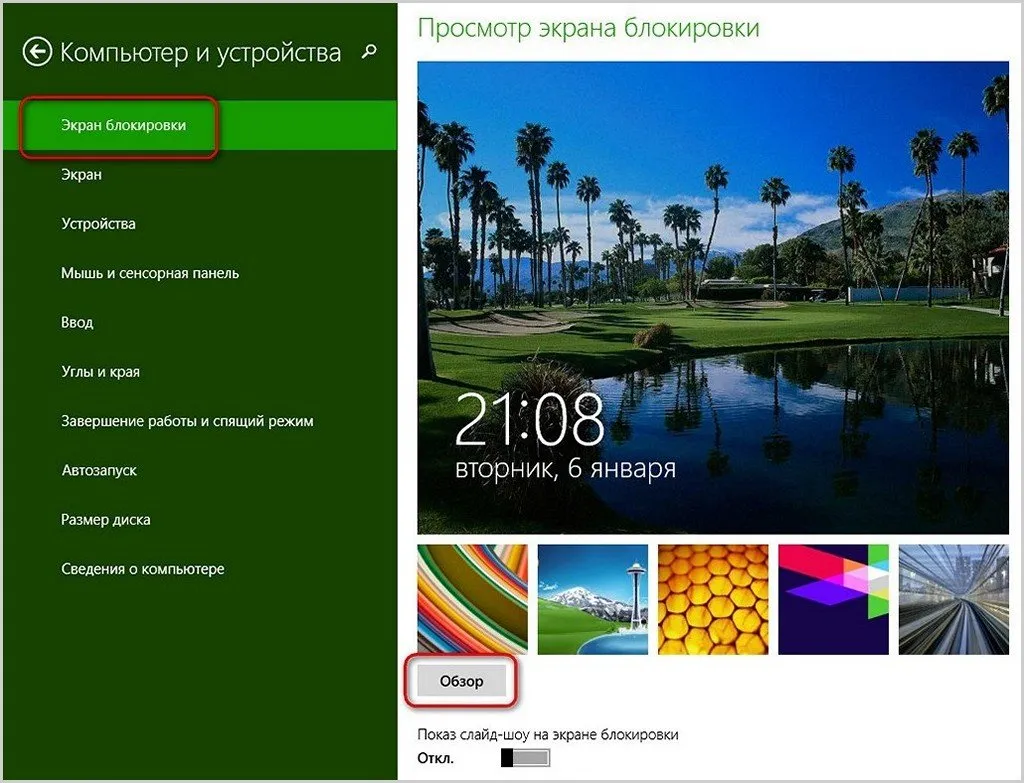Go to Устройства section
The height and width of the screenshot is (783, 1024).
click(99, 224)
